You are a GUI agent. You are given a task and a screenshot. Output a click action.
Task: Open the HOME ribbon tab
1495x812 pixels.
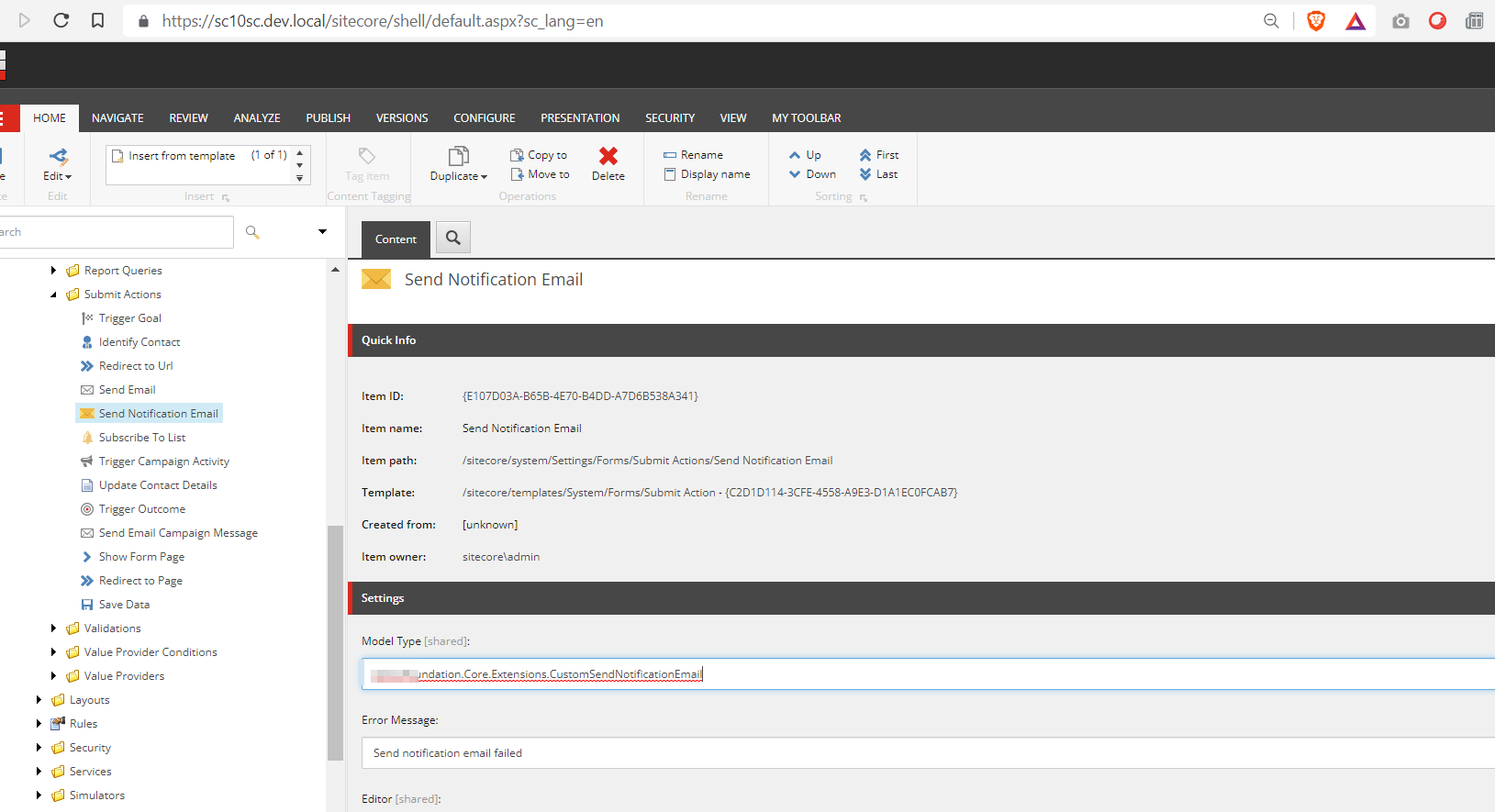coord(50,118)
